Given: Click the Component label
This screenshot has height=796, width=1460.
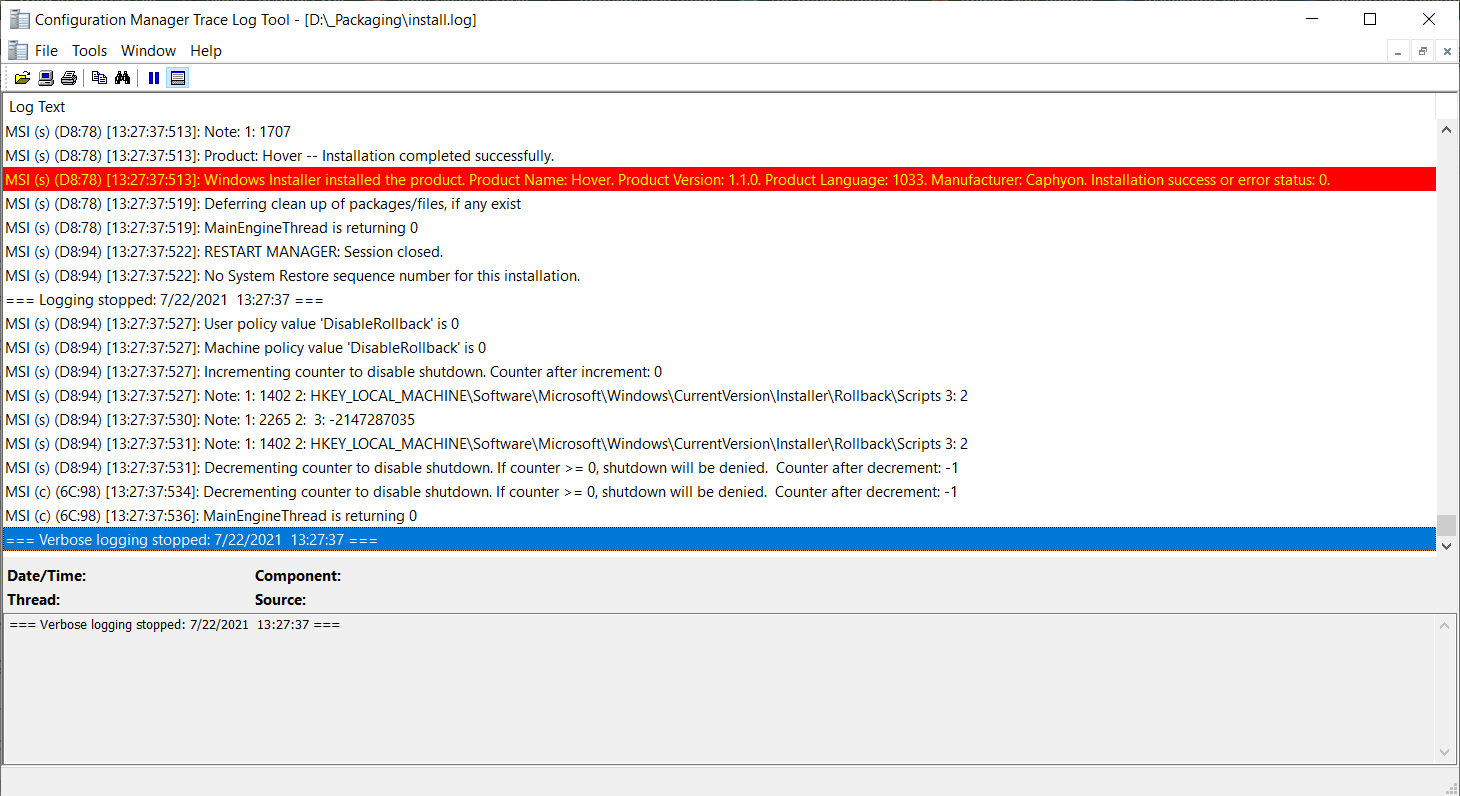Looking at the screenshot, I should pos(298,576).
